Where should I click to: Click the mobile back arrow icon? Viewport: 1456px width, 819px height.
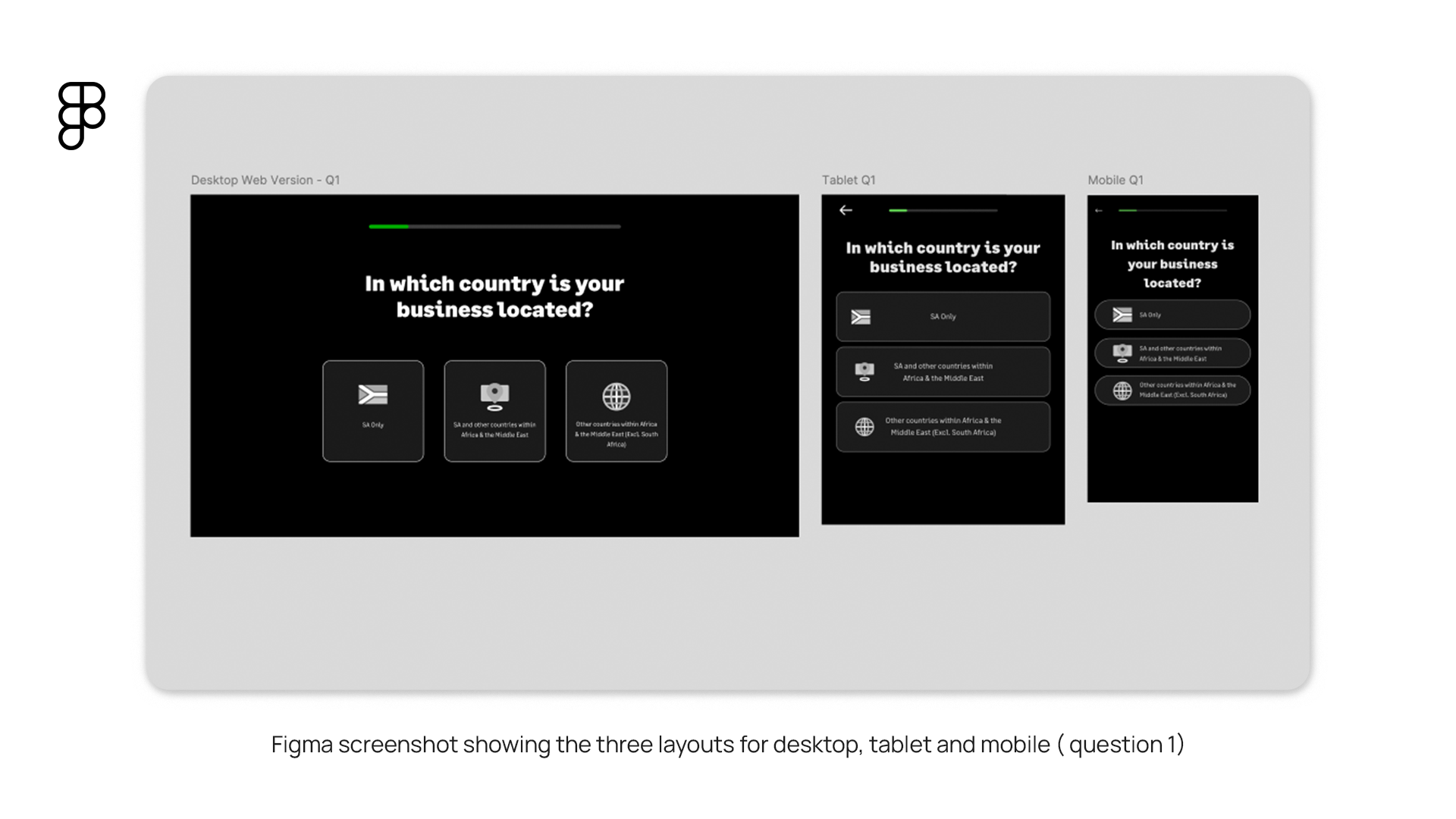coord(1099,210)
